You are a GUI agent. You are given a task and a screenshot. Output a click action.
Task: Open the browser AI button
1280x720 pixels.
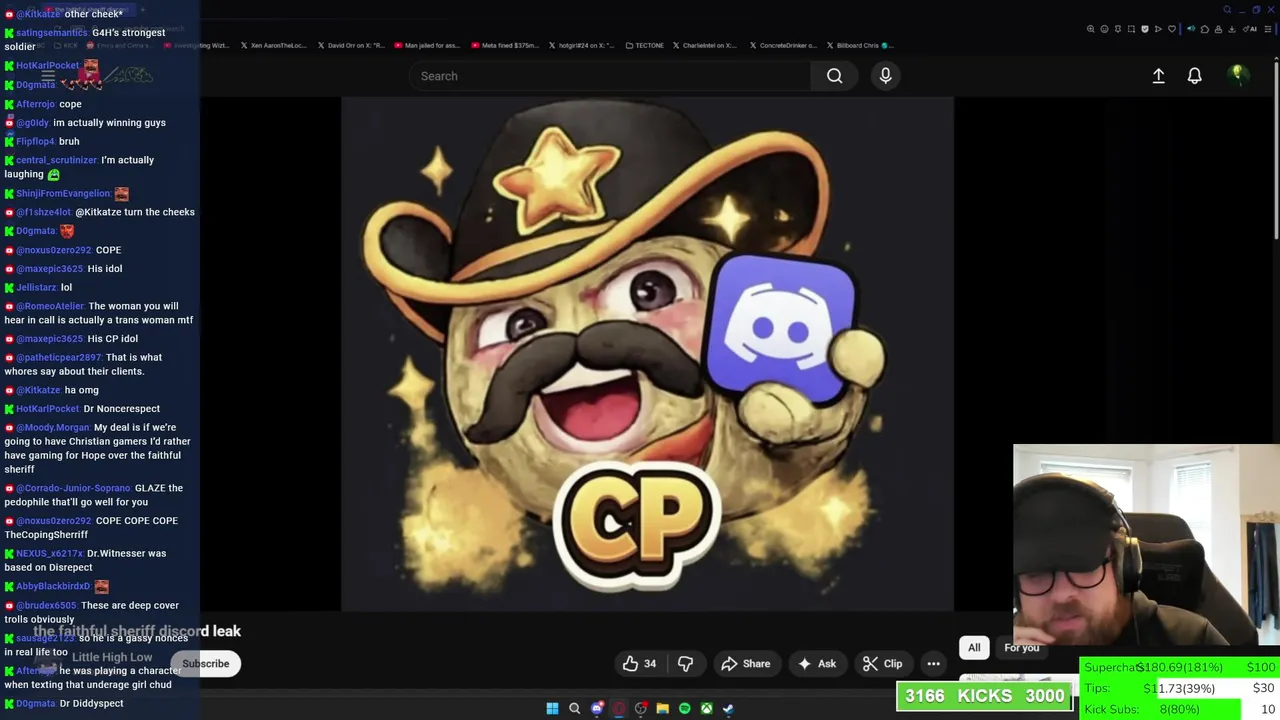click(x=1249, y=29)
